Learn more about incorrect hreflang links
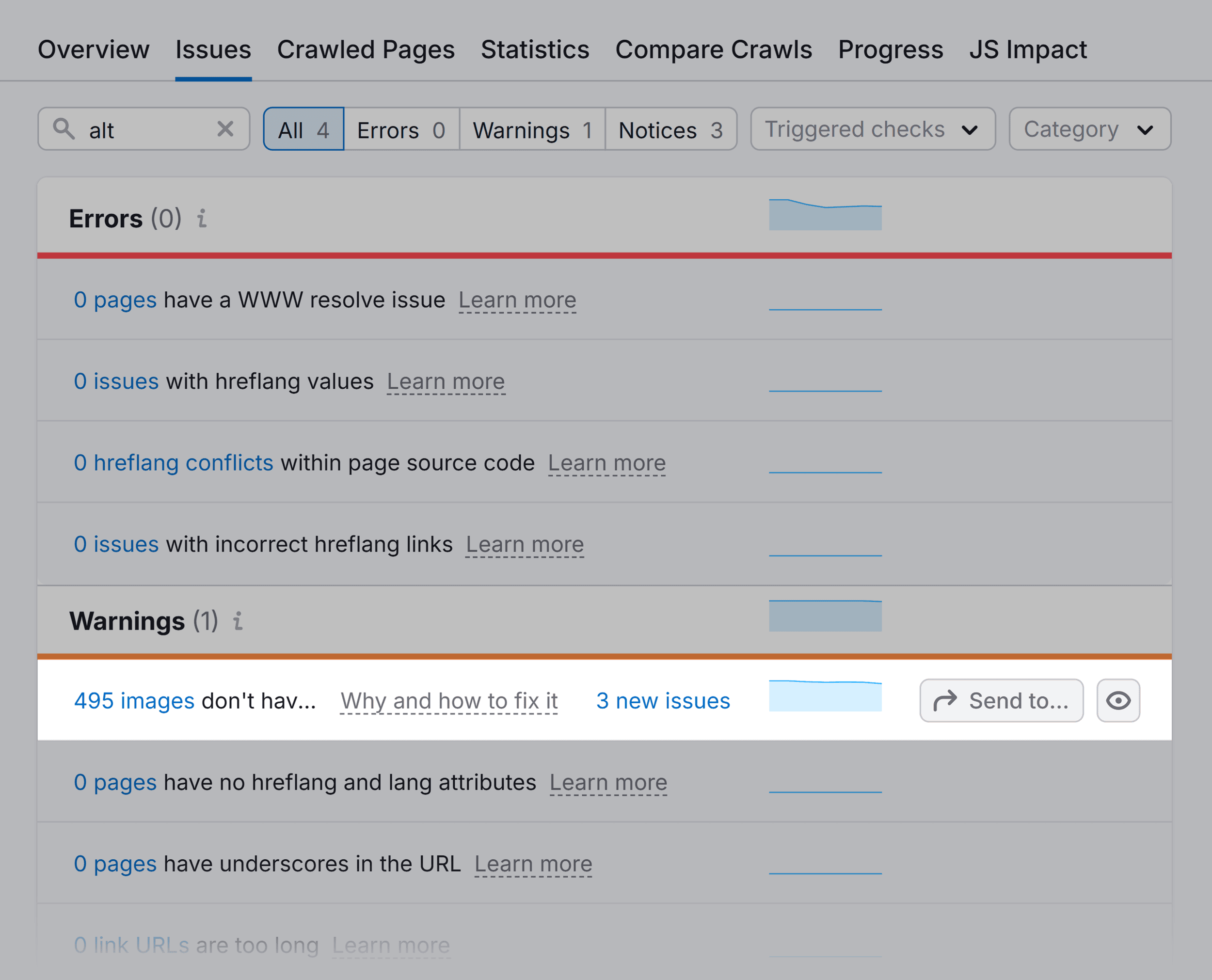Image resolution: width=1212 pixels, height=980 pixels. tap(525, 544)
